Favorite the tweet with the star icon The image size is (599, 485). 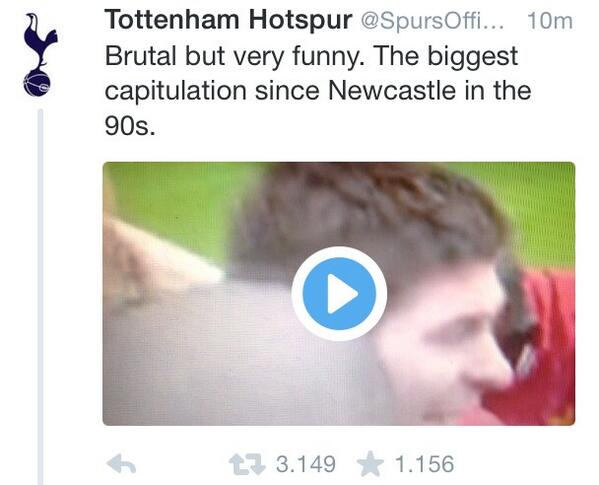(370, 464)
